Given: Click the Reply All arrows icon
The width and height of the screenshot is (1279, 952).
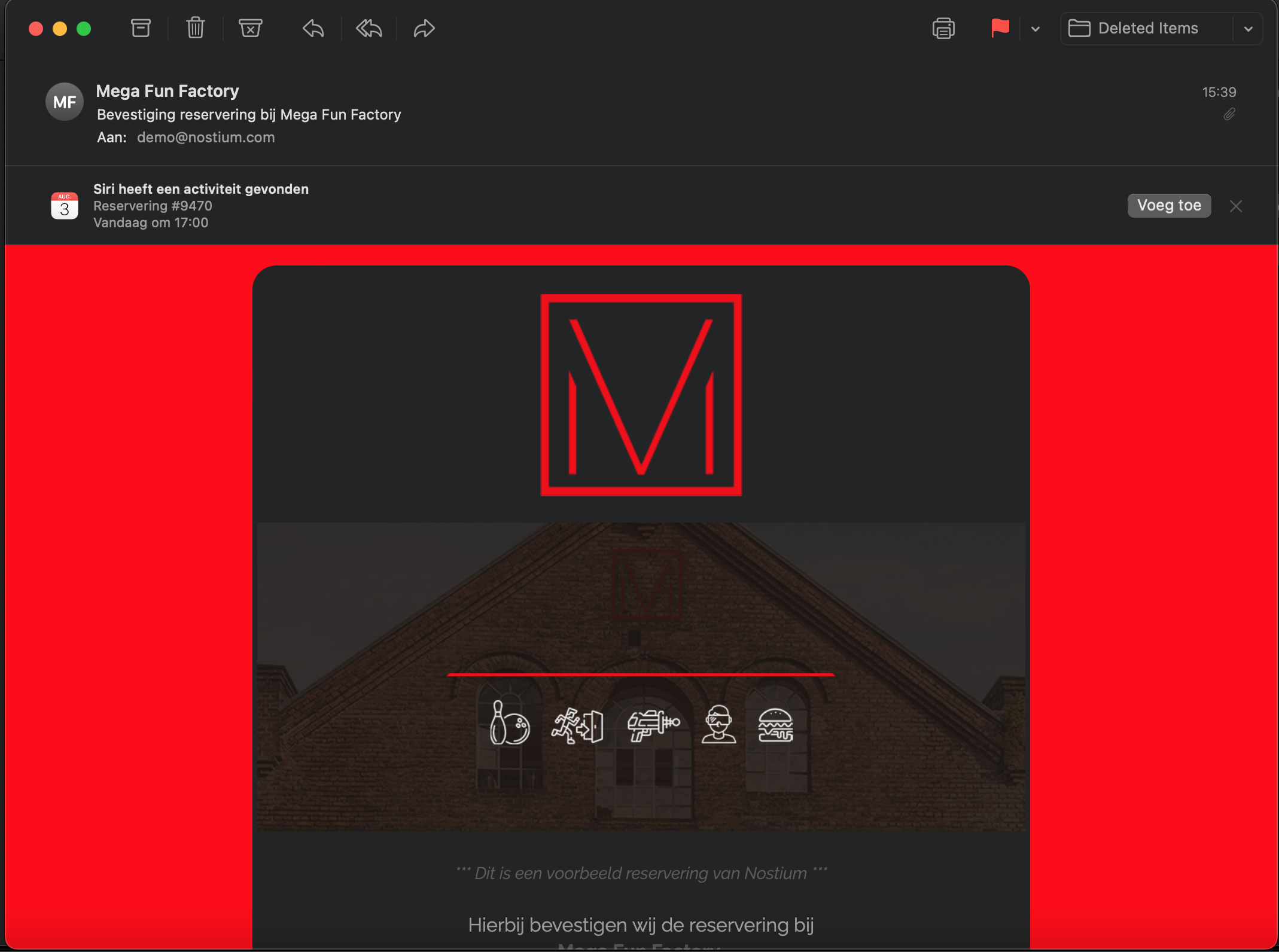Looking at the screenshot, I should pyautogui.click(x=369, y=28).
